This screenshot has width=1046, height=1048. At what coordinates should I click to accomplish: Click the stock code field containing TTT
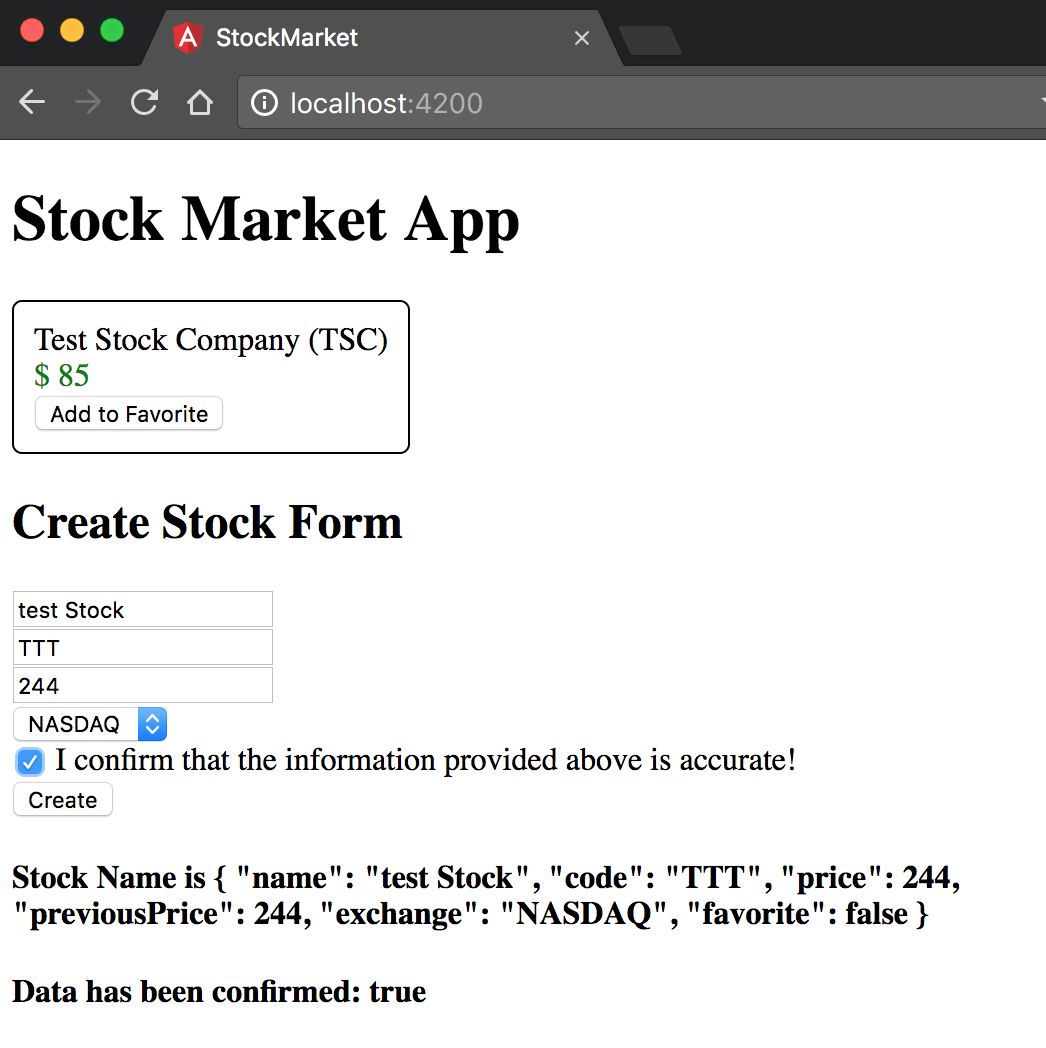click(x=142, y=647)
